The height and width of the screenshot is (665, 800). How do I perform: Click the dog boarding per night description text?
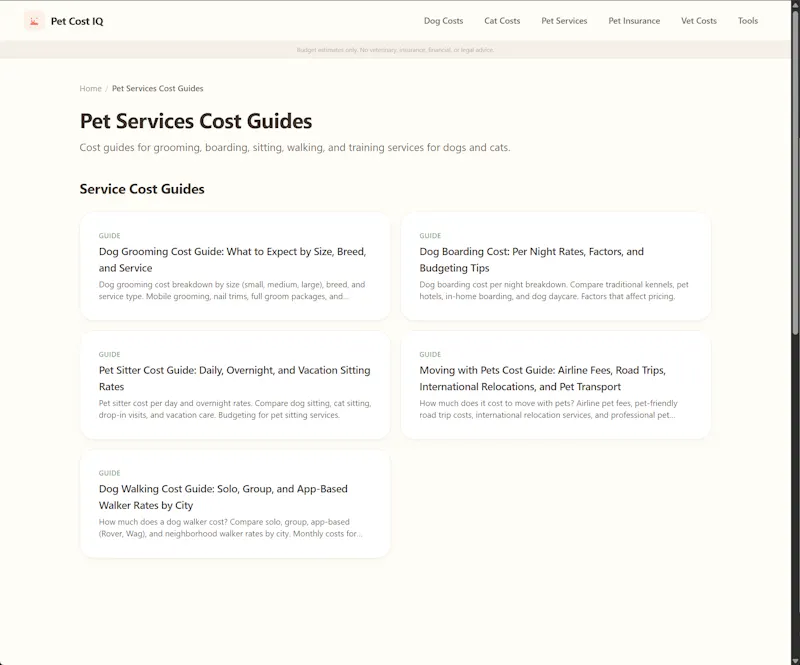[554, 290]
